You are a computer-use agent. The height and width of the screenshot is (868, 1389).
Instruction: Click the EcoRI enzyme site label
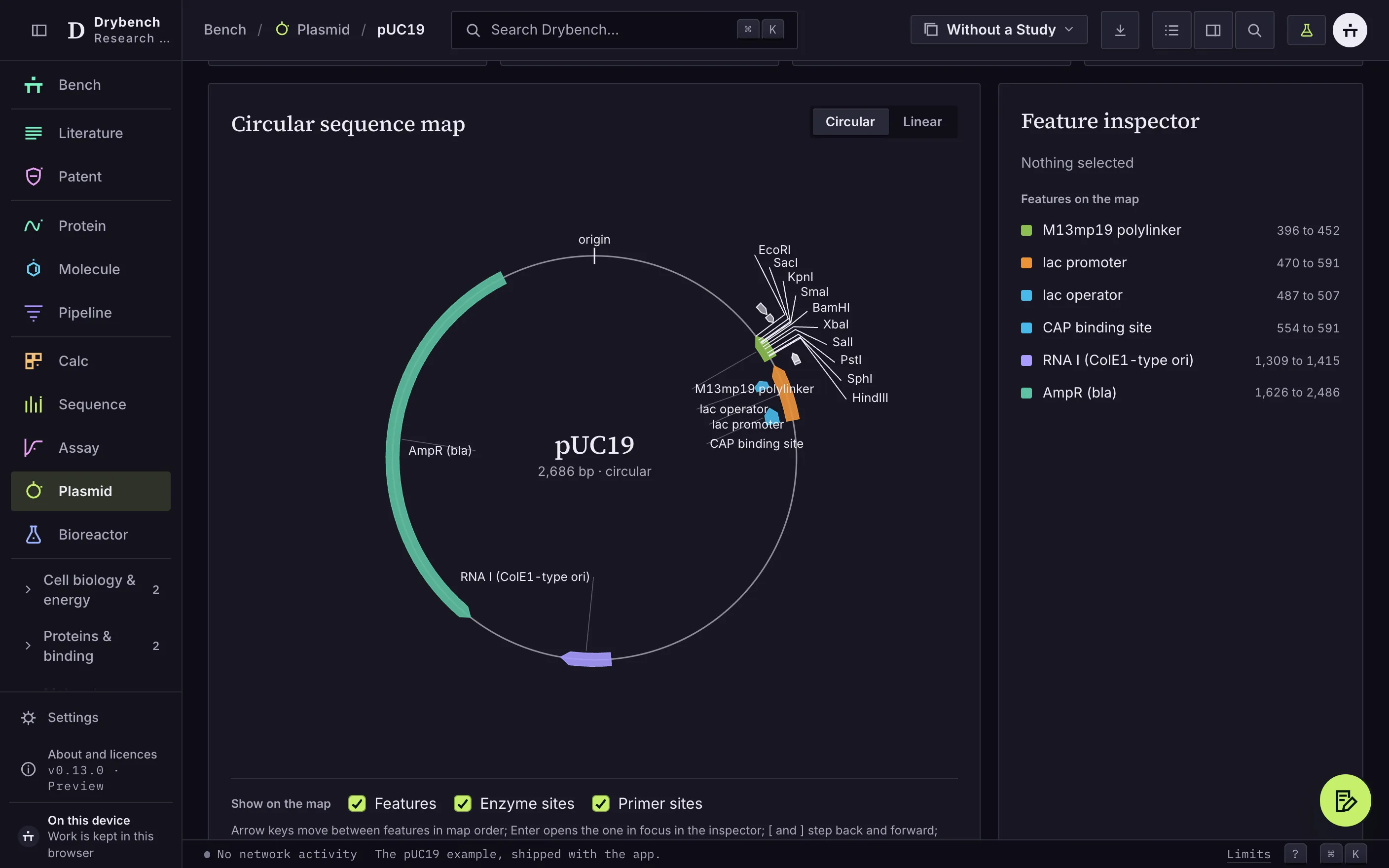point(774,250)
